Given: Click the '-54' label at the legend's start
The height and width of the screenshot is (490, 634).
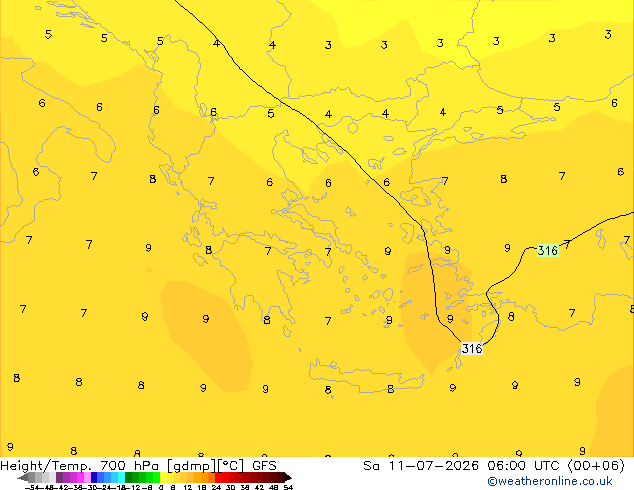Looking at the screenshot, I should (x=31, y=487).
